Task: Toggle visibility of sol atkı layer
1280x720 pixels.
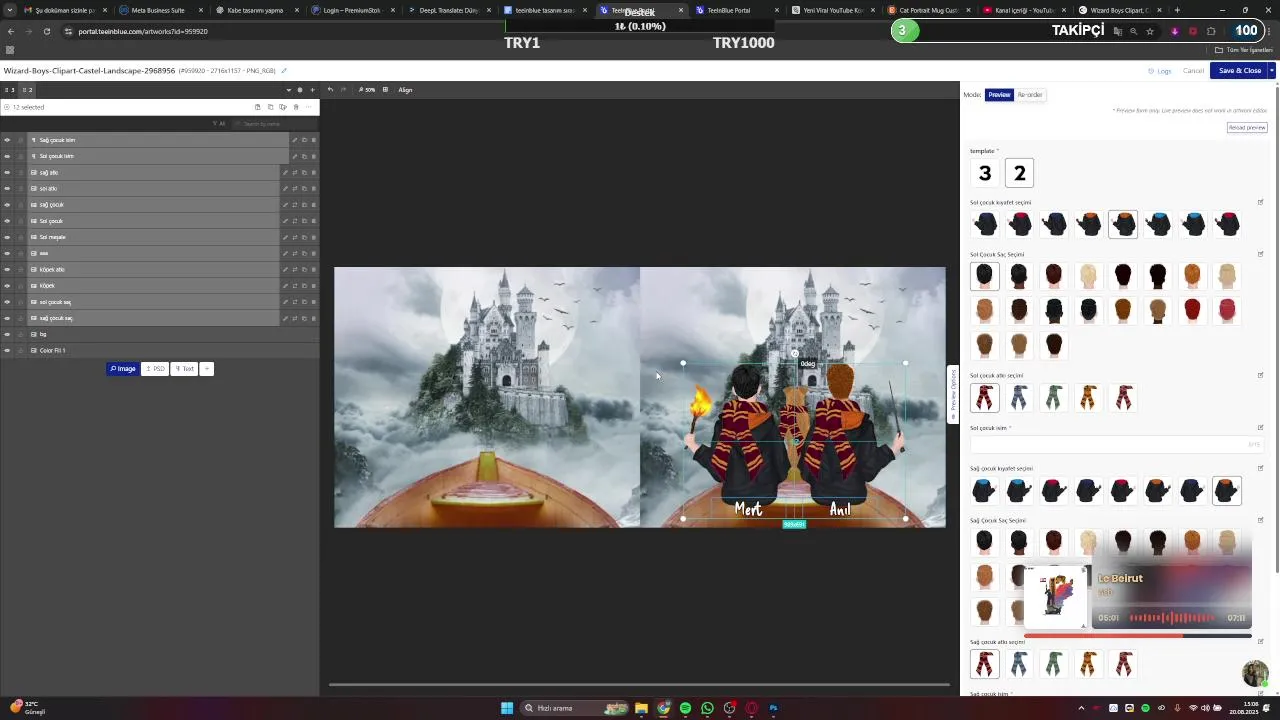Action: pyautogui.click(x=7, y=188)
